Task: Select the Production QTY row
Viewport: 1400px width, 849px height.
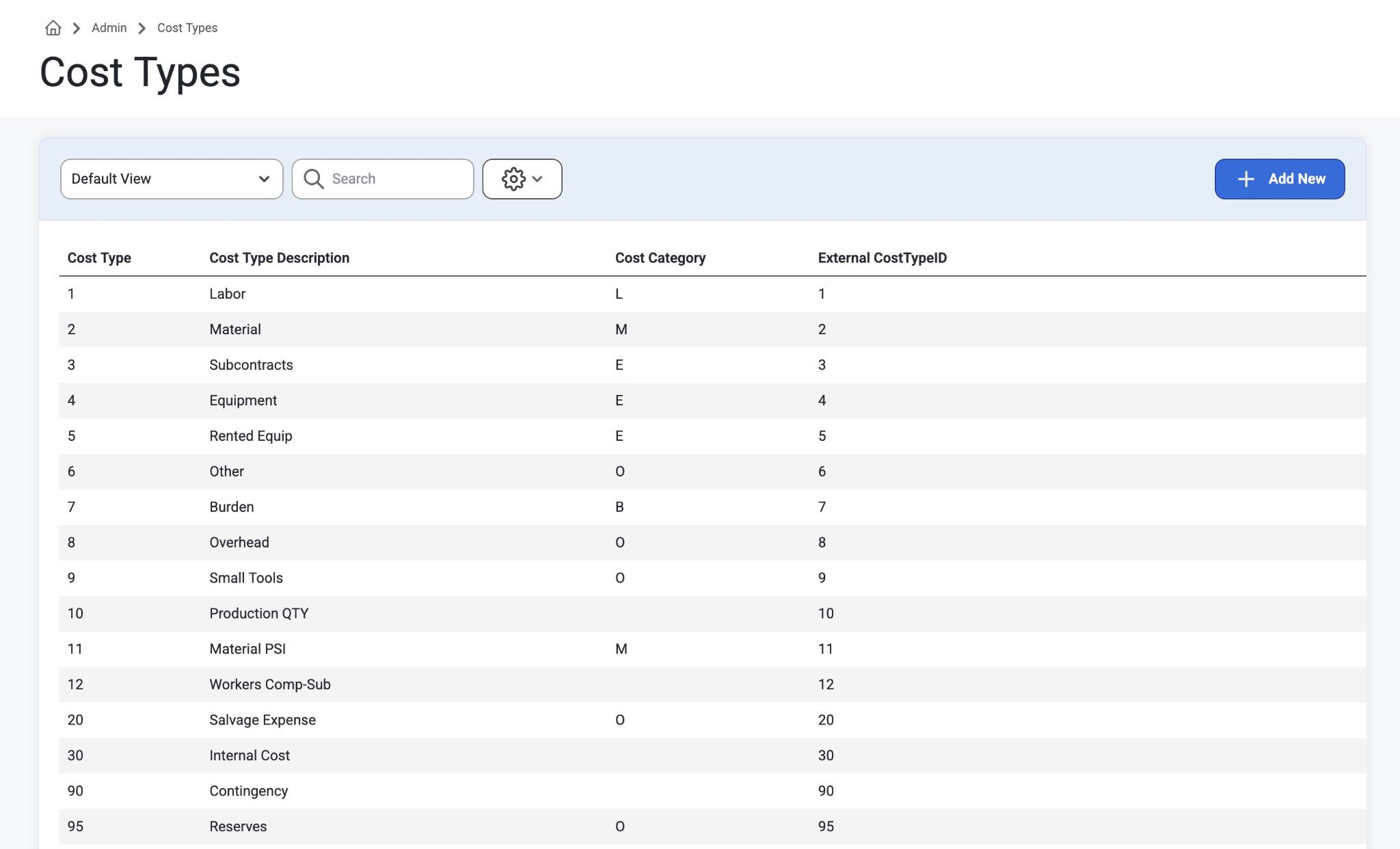Action: point(712,614)
